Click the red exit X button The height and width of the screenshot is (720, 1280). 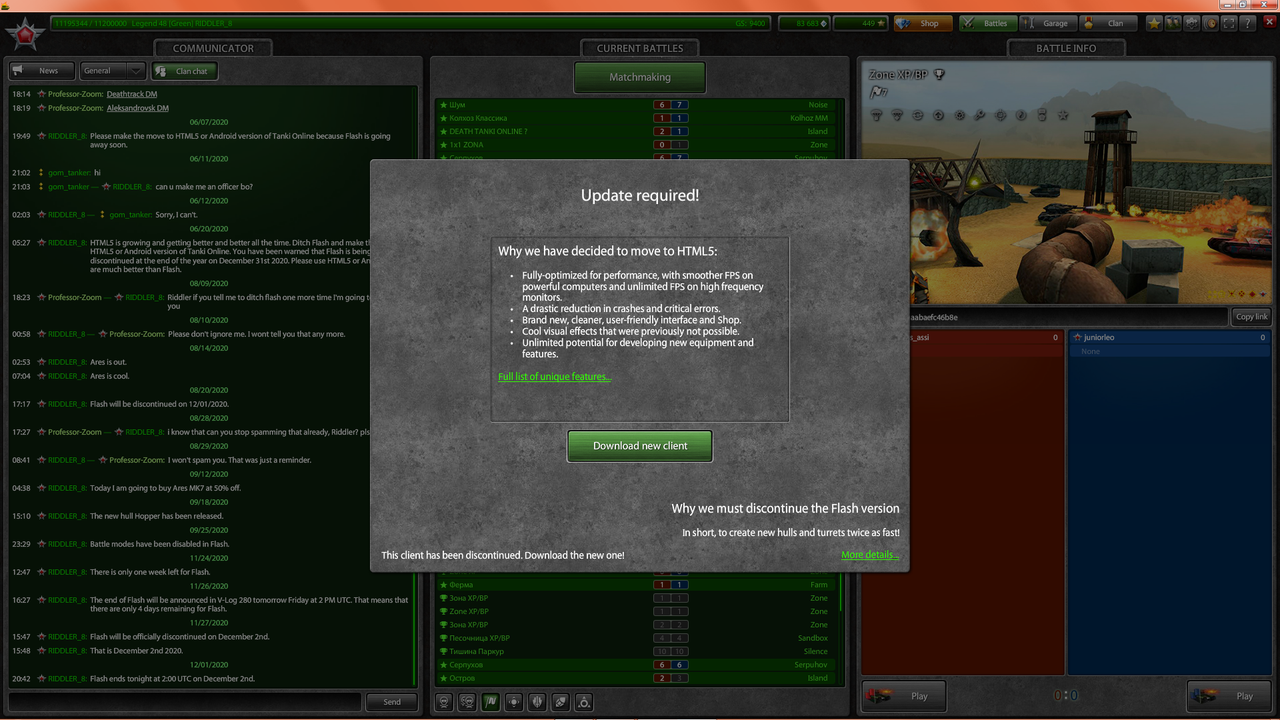1270,22
